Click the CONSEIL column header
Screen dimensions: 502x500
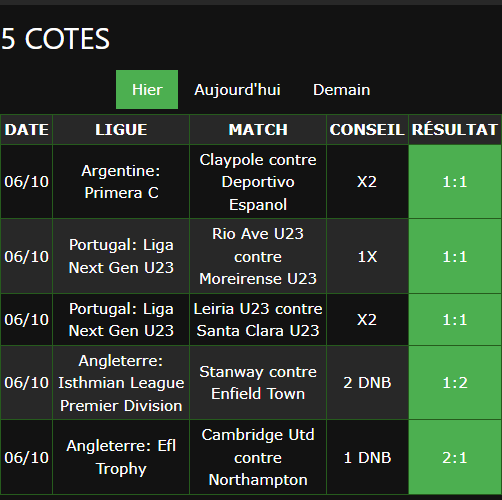tap(367, 130)
